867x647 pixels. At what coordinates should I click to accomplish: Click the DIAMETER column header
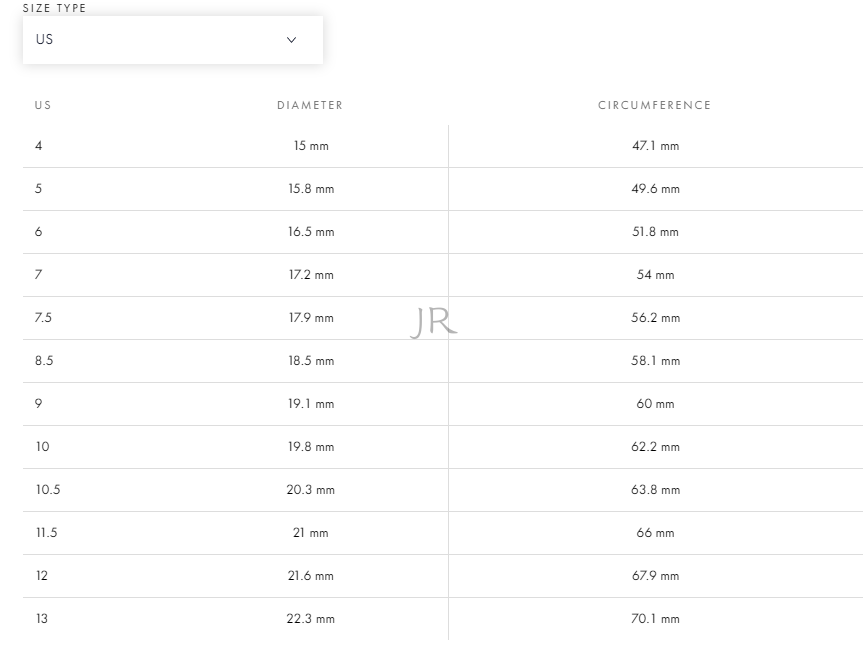(310, 105)
